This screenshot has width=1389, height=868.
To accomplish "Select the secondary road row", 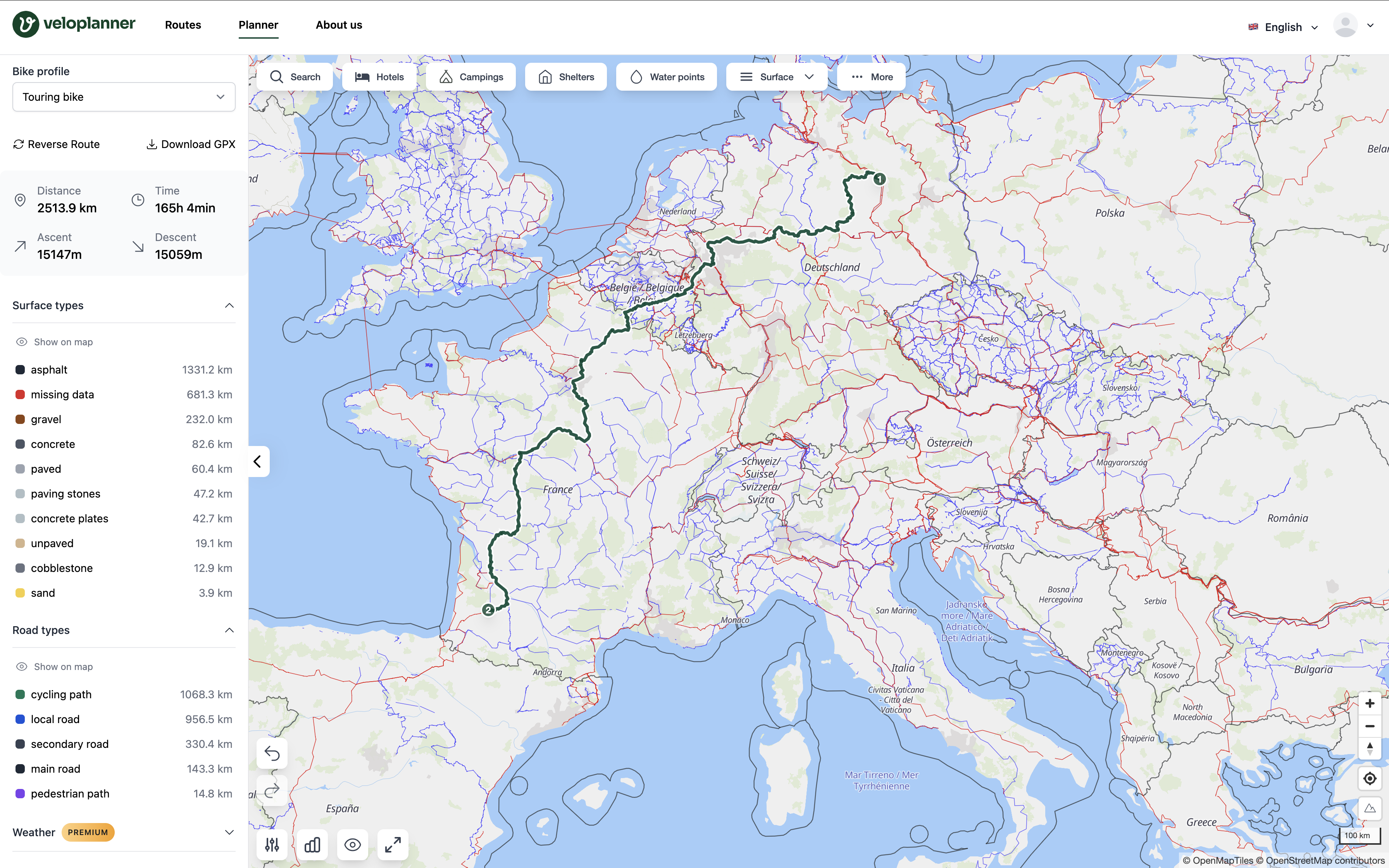I will [x=124, y=744].
